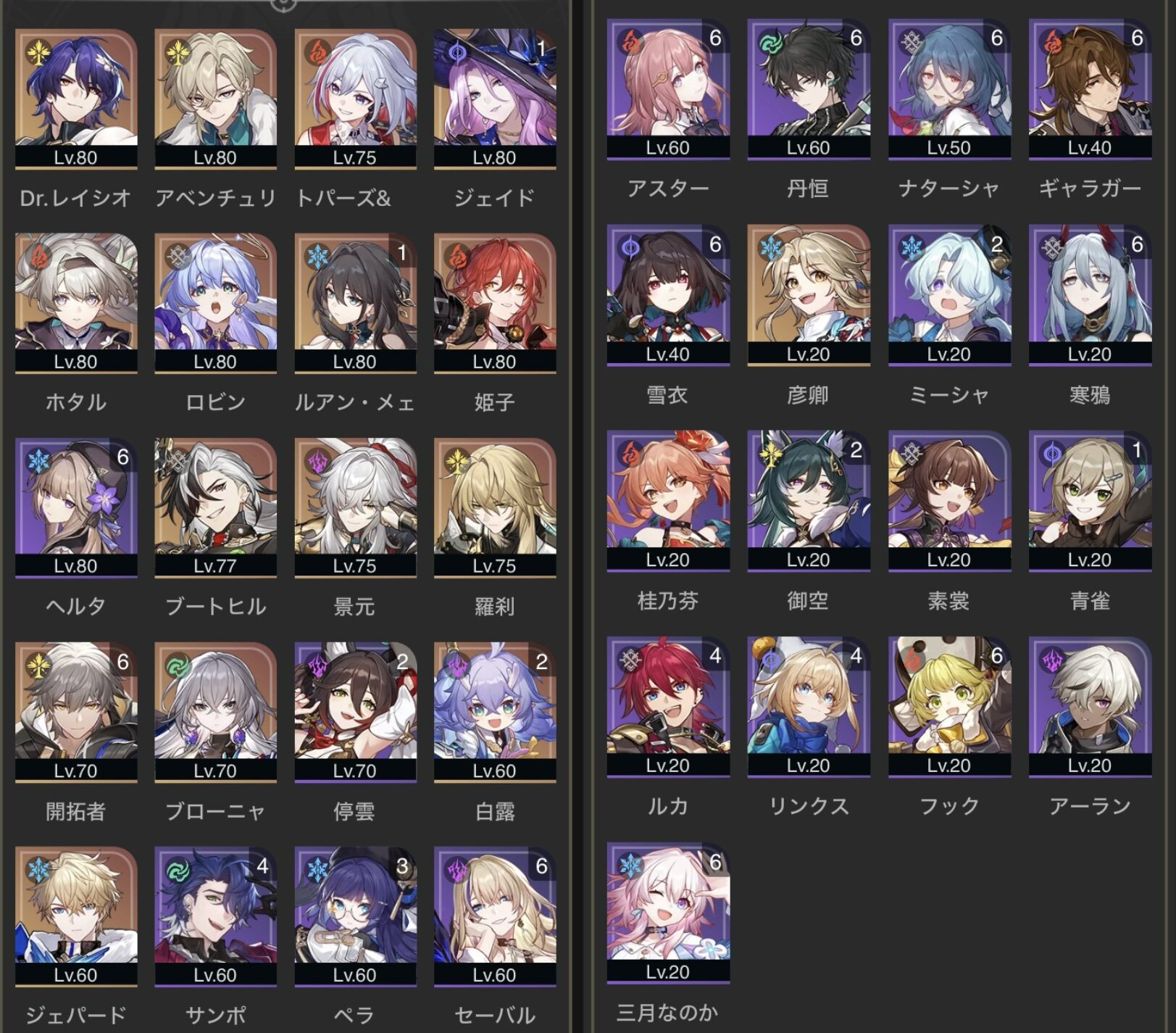The width and height of the screenshot is (1176, 1033).
Task: Open the ブートヒル character card
Action: point(215,508)
